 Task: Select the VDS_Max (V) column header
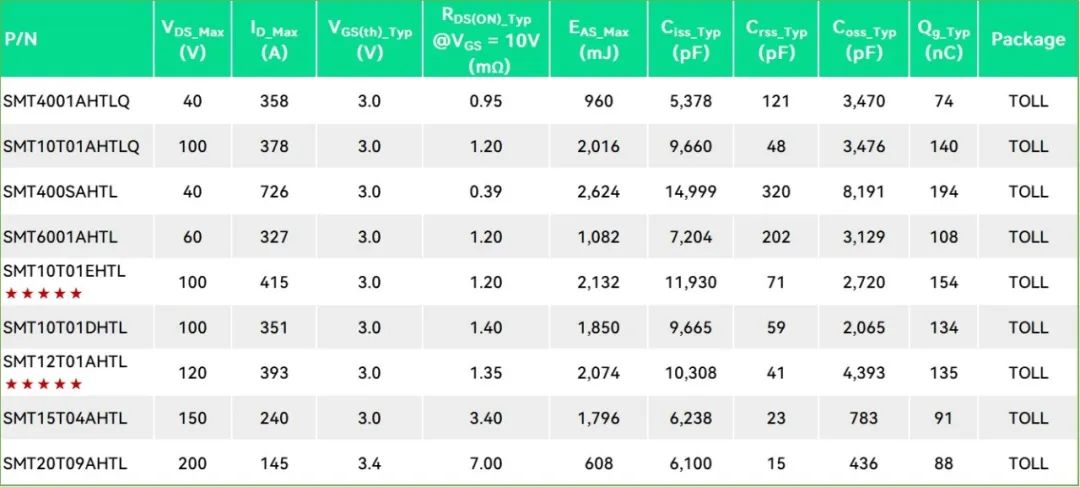click(192, 40)
